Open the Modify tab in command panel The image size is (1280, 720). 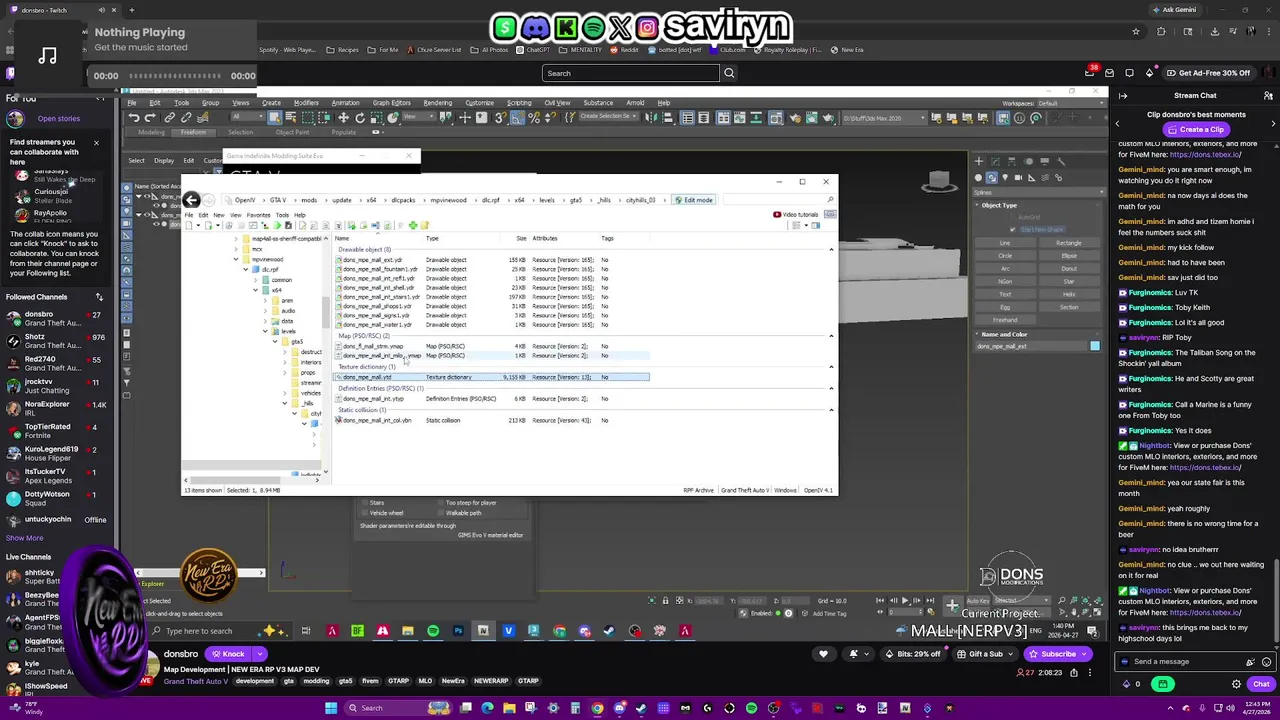click(x=996, y=161)
